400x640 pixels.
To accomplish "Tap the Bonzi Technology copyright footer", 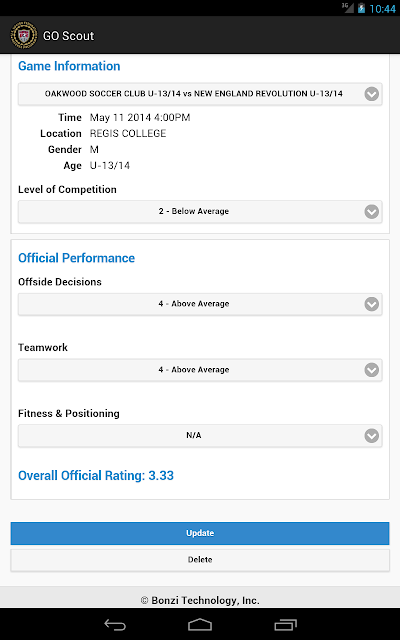I will coord(200,600).
